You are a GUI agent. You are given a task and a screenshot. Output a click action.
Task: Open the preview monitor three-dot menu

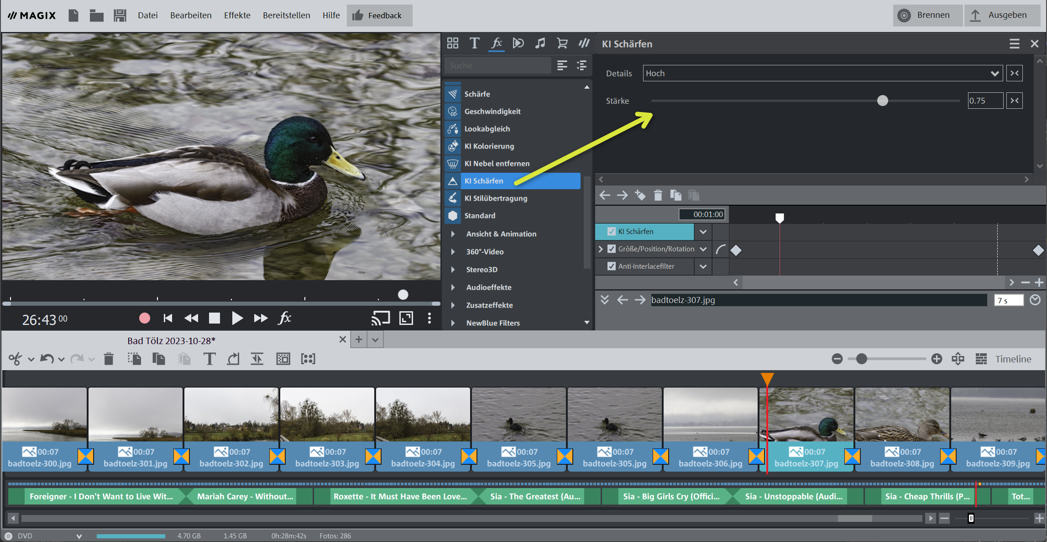tap(430, 318)
